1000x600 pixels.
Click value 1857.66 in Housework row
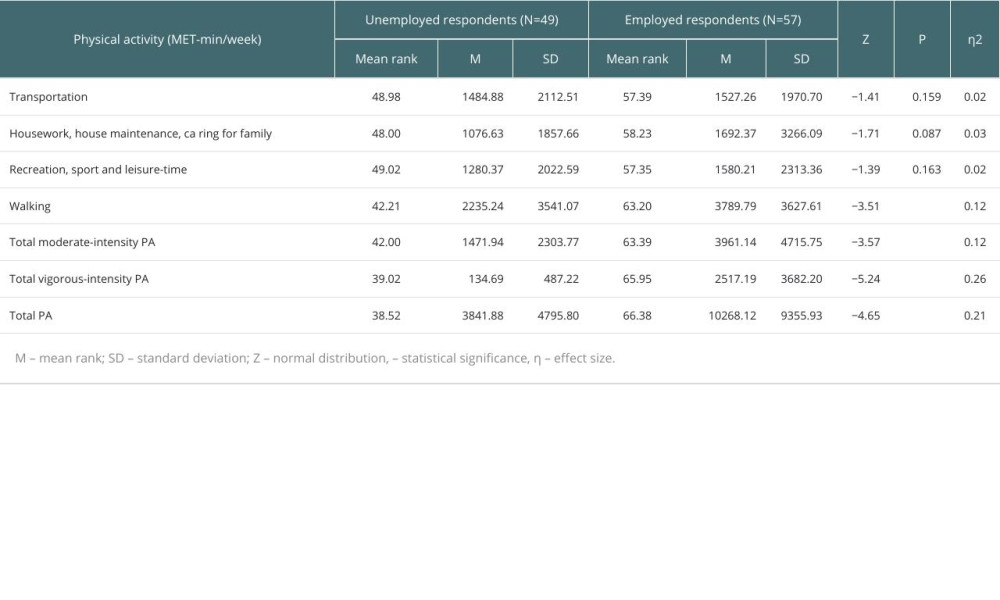click(x=558, y=133)
